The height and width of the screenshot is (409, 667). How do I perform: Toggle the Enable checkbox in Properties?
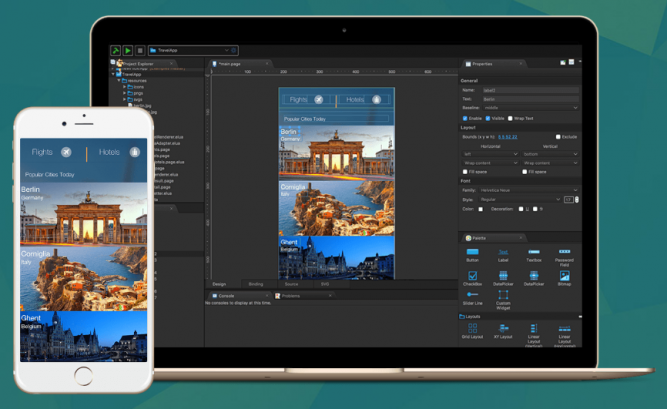click(x=464, y=118)
